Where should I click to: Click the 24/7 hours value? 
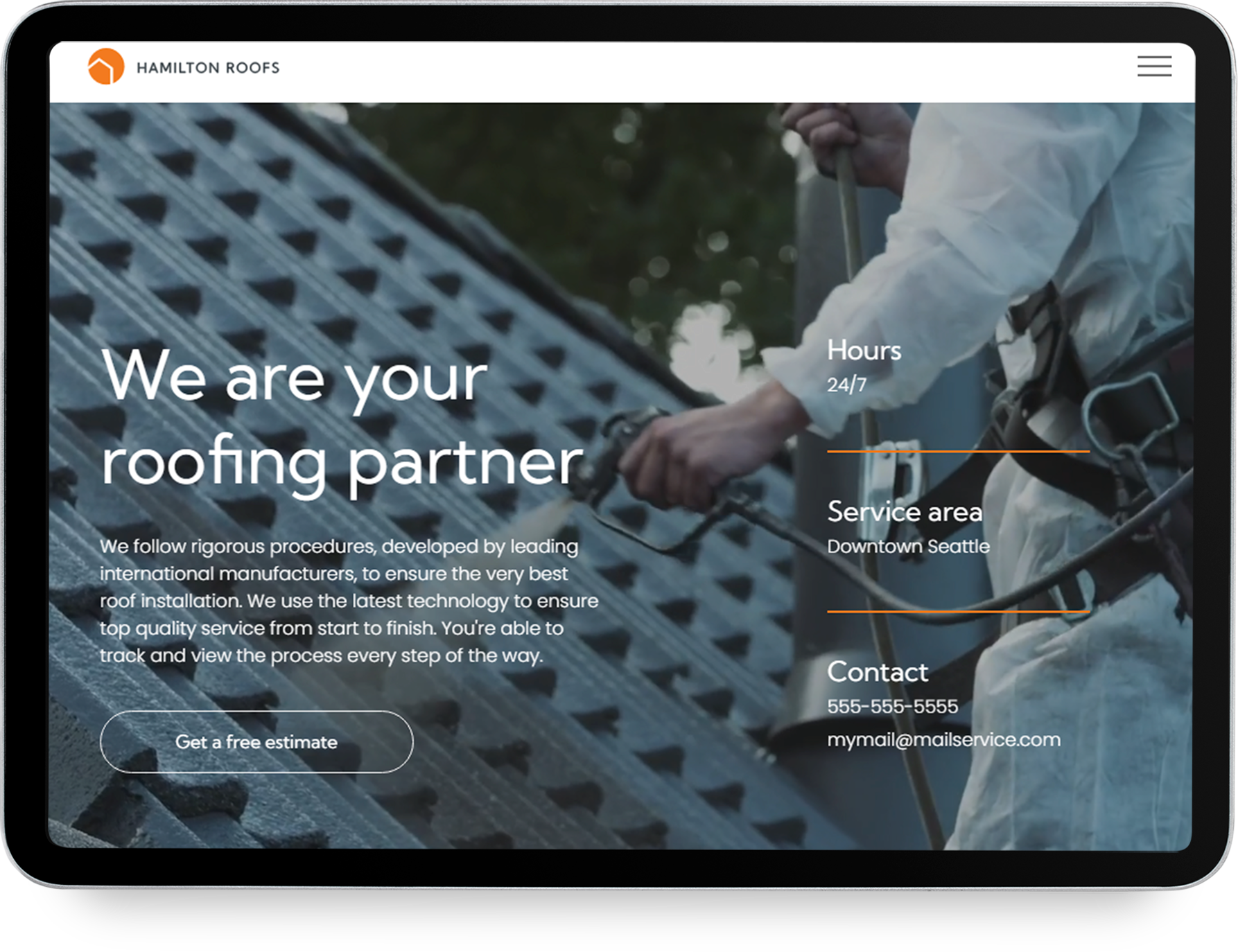click(846, 385)
